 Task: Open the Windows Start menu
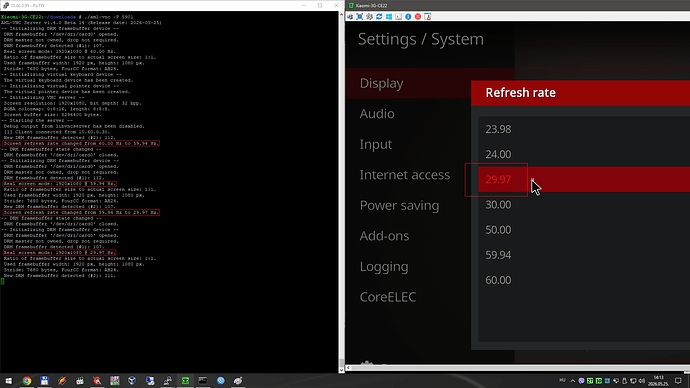point(9,381)
